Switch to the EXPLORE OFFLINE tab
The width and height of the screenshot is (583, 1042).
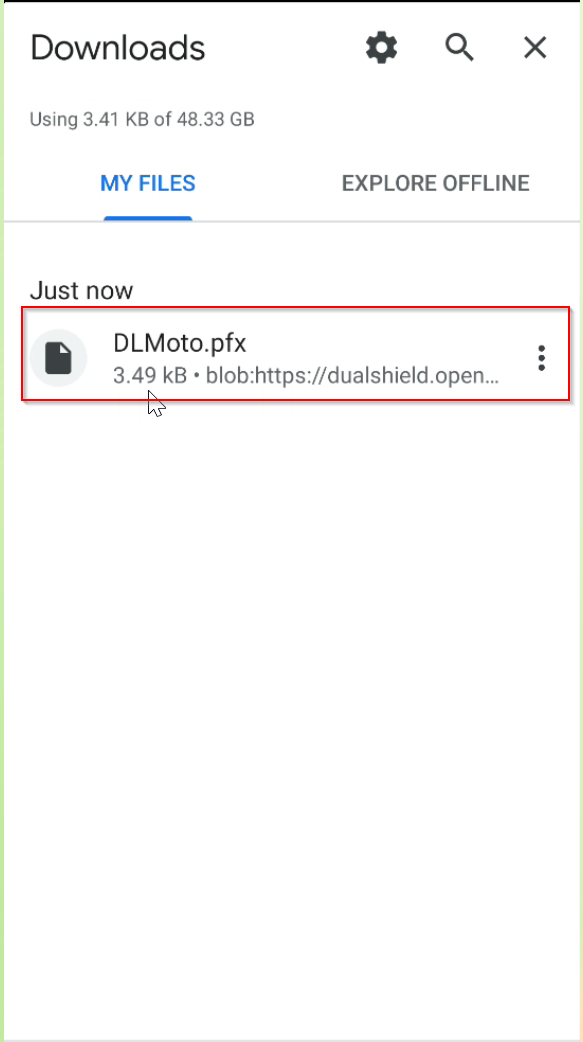435,183
